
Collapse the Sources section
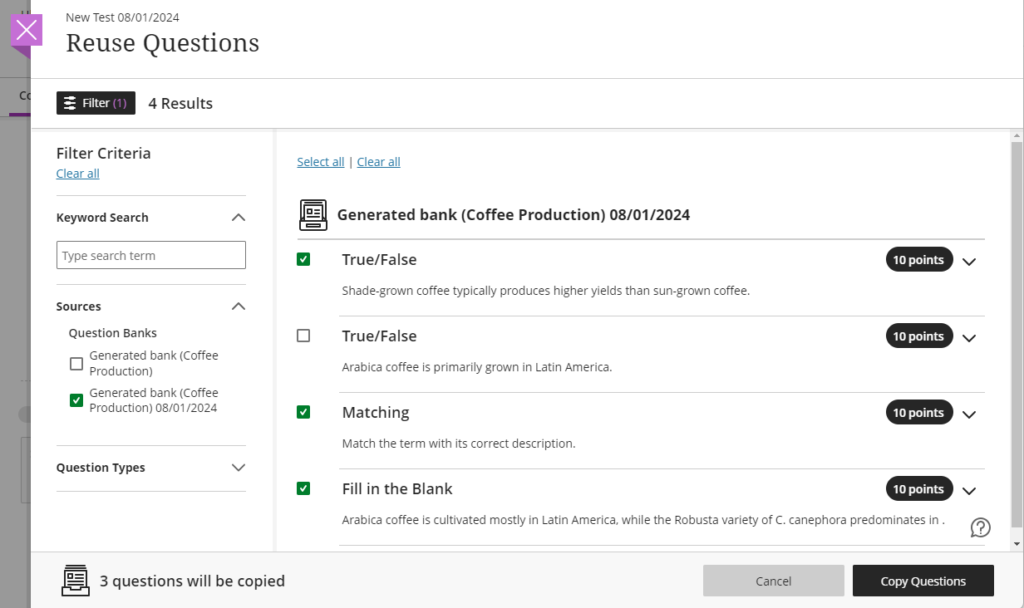click(x=238, y=306)
